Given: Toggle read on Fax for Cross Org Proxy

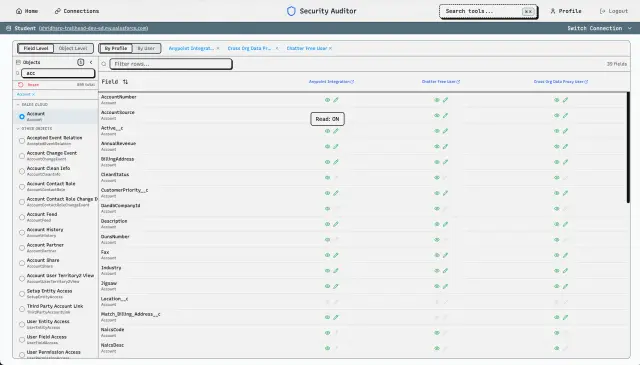Looking at the screenshot, I should coord(557,255).
